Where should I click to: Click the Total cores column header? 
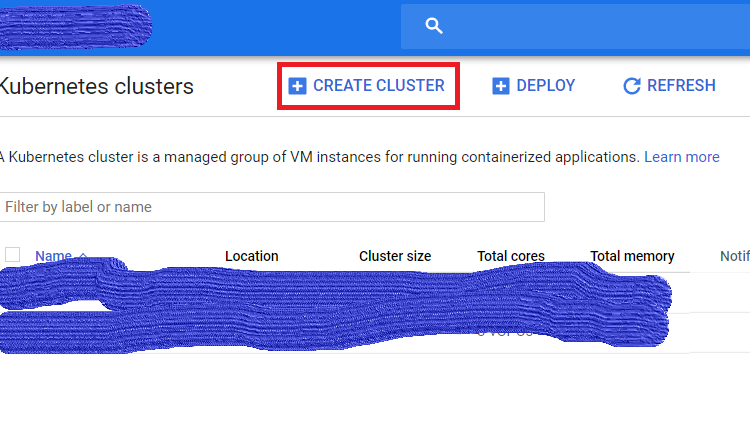tap(511, 256)
